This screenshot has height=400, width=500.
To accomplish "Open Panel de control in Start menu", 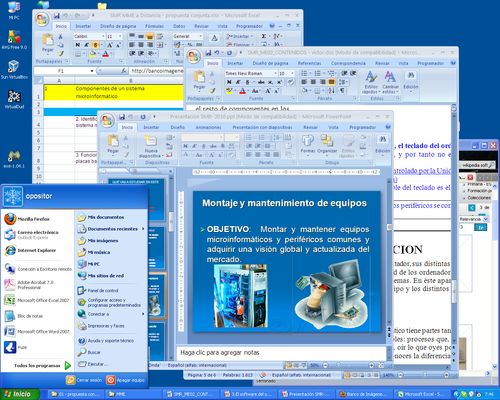I will click(x=98, y=291).
